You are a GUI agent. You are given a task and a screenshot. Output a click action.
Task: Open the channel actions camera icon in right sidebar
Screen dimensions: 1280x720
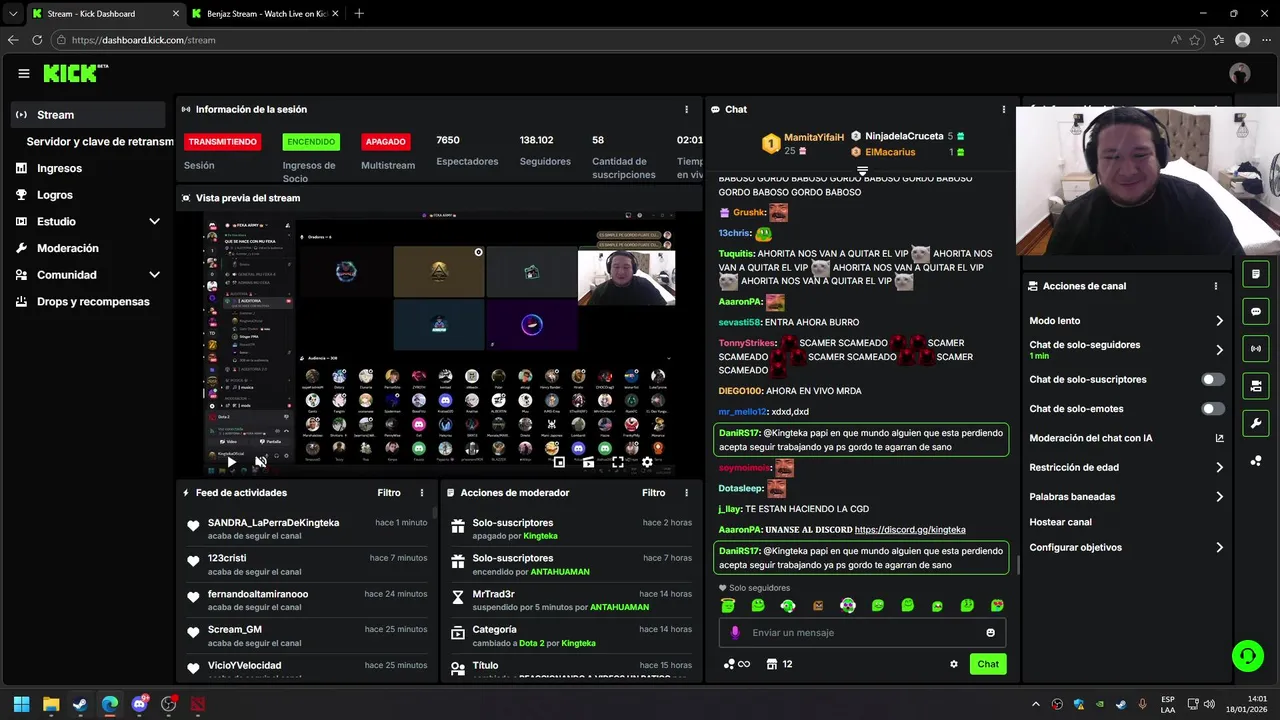(1256, 386)
